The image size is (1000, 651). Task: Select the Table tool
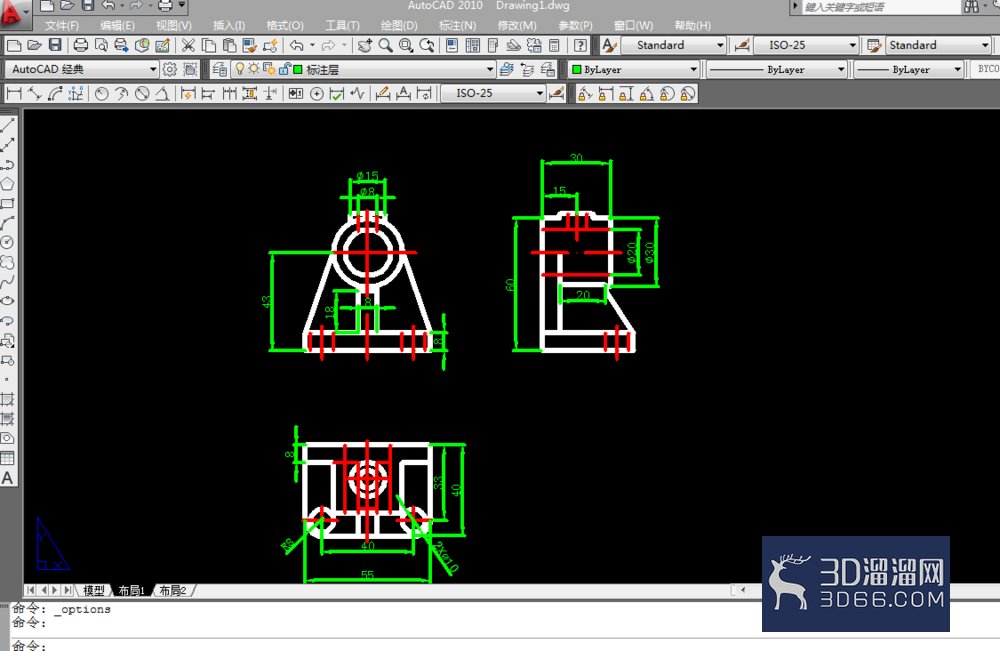8,458
